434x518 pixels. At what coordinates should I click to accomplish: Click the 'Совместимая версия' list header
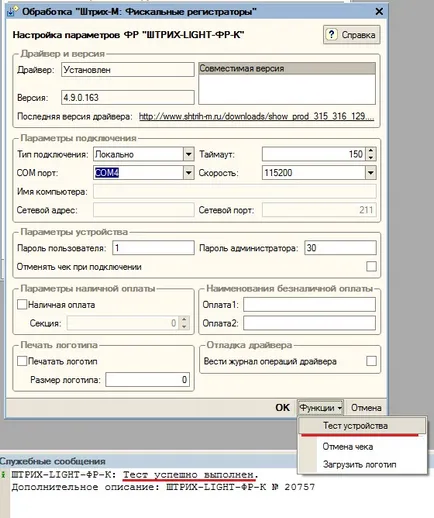[287, 68]
